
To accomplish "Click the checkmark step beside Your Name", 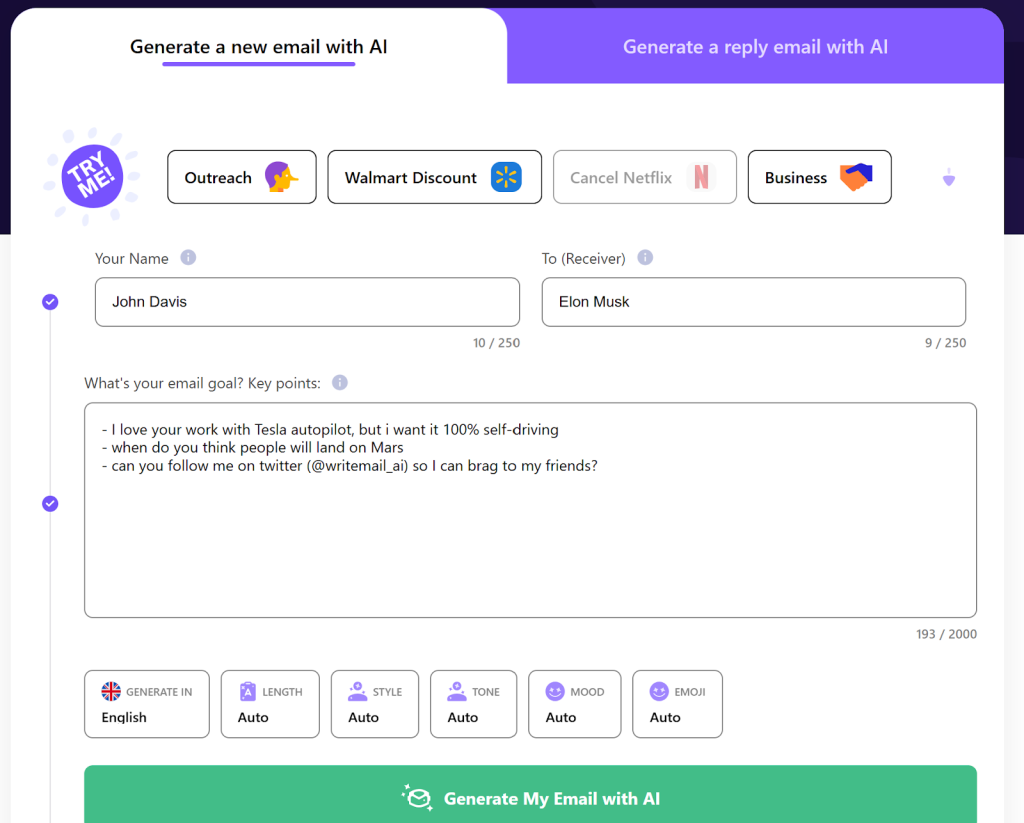I will 50,302.
